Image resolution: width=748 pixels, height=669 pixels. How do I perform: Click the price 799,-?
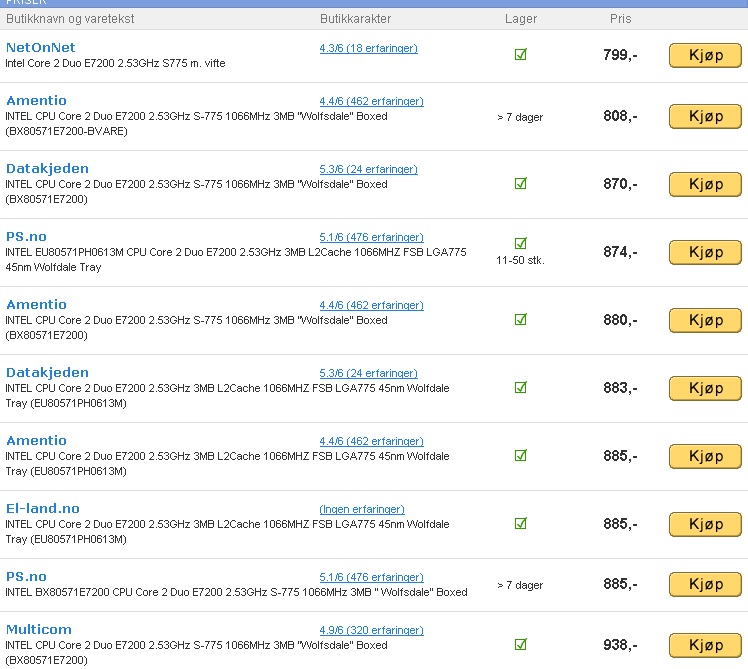[620, 55]
